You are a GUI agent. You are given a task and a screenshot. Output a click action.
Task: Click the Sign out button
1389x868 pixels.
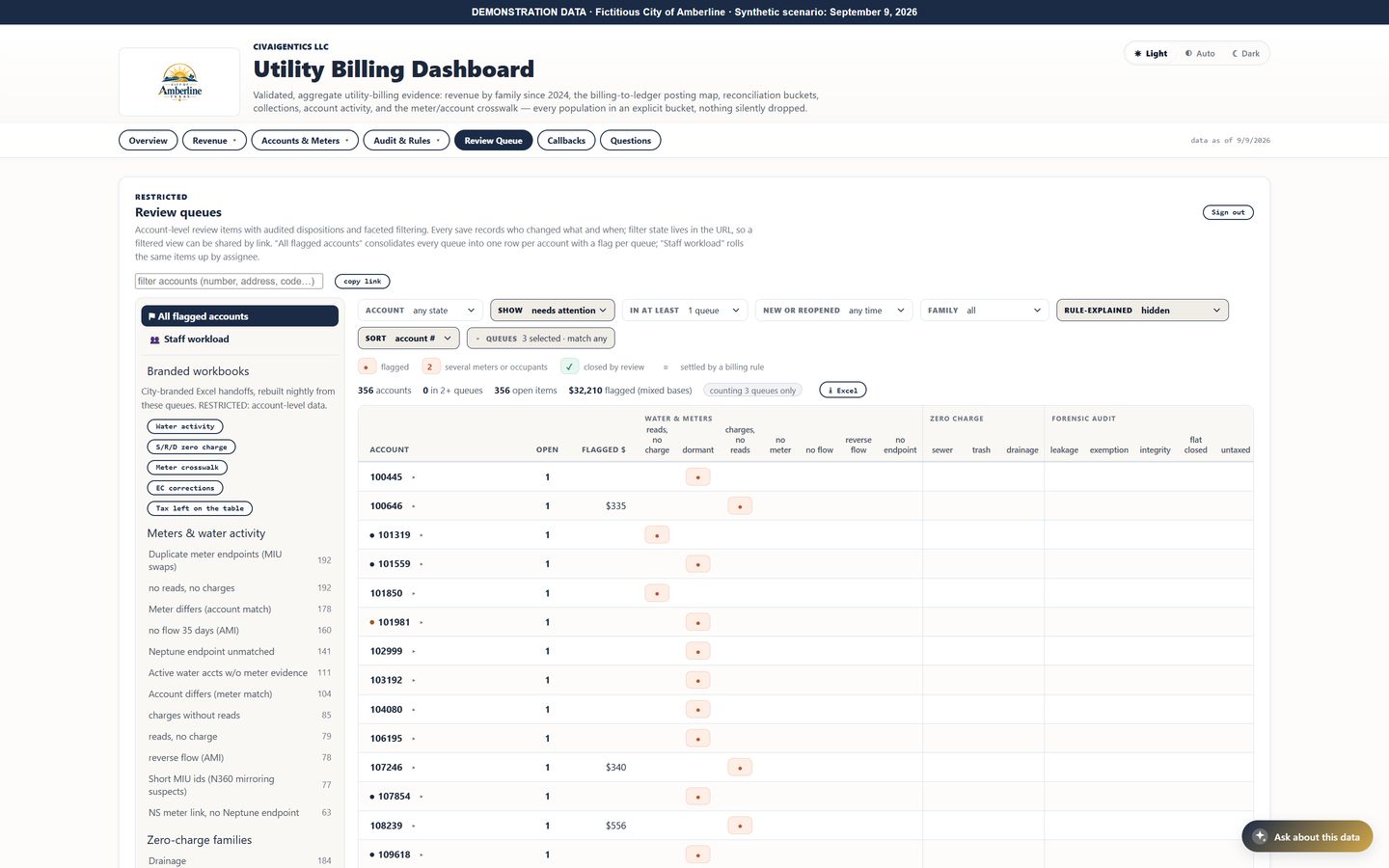pos(1228,212)
